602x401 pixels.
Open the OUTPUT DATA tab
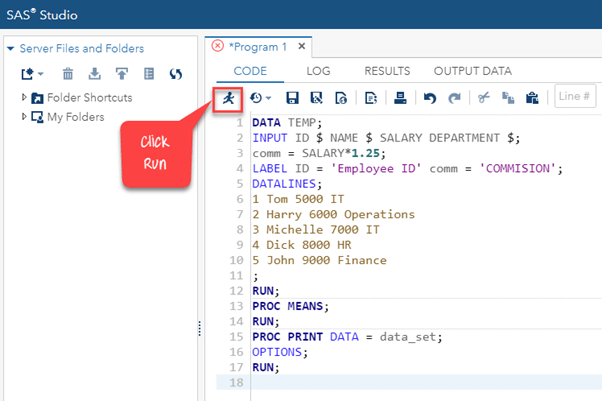472,71
